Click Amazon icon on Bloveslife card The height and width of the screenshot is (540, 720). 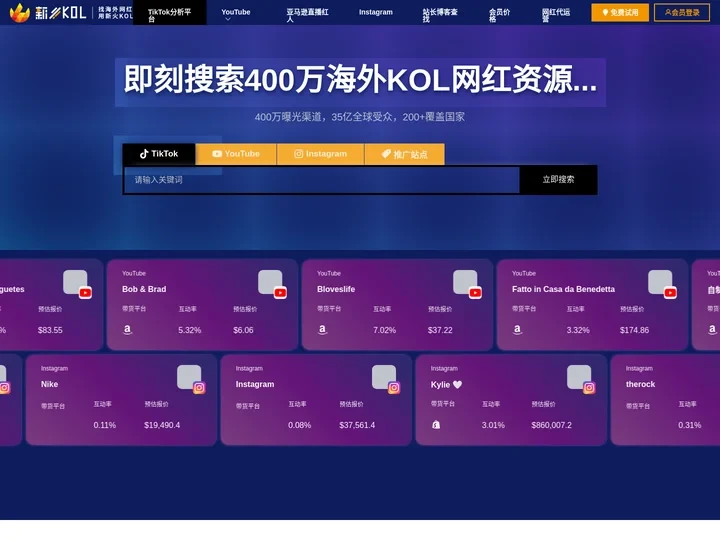[x=323, y=329]
